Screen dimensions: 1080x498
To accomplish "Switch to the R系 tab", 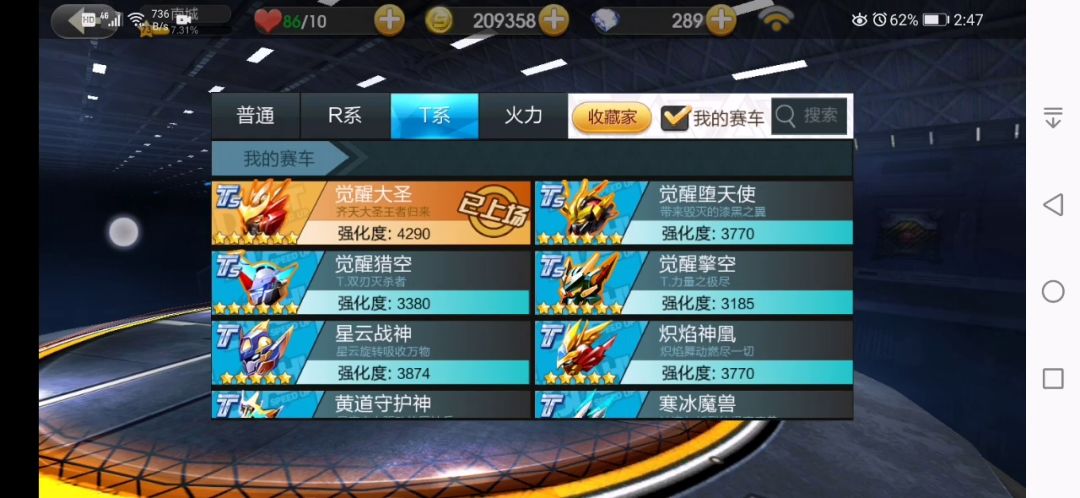I will (345, 116).
